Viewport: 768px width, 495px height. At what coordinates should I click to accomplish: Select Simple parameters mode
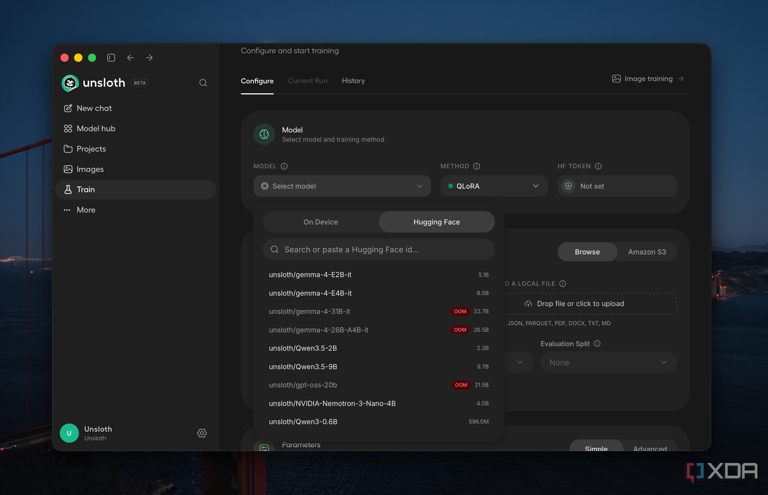(596, 448)
